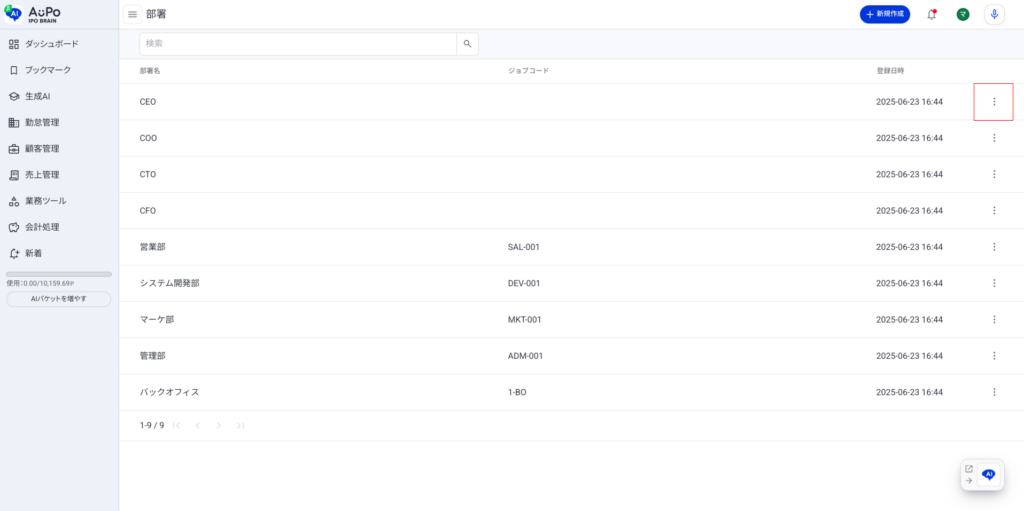Open the three-dot menu for CEO row
The image size is (1024, 511).
pos(993,102)
